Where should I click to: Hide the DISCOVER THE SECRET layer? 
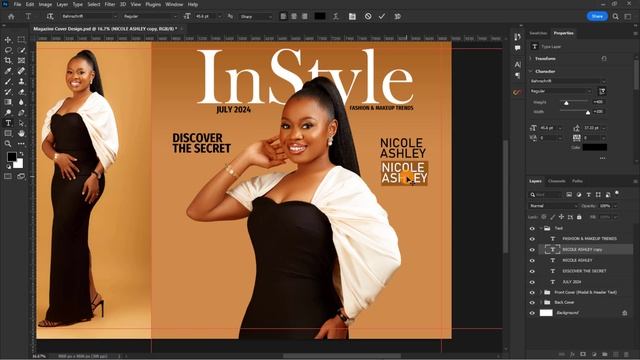pyautogui.click(x=532, y=271)
